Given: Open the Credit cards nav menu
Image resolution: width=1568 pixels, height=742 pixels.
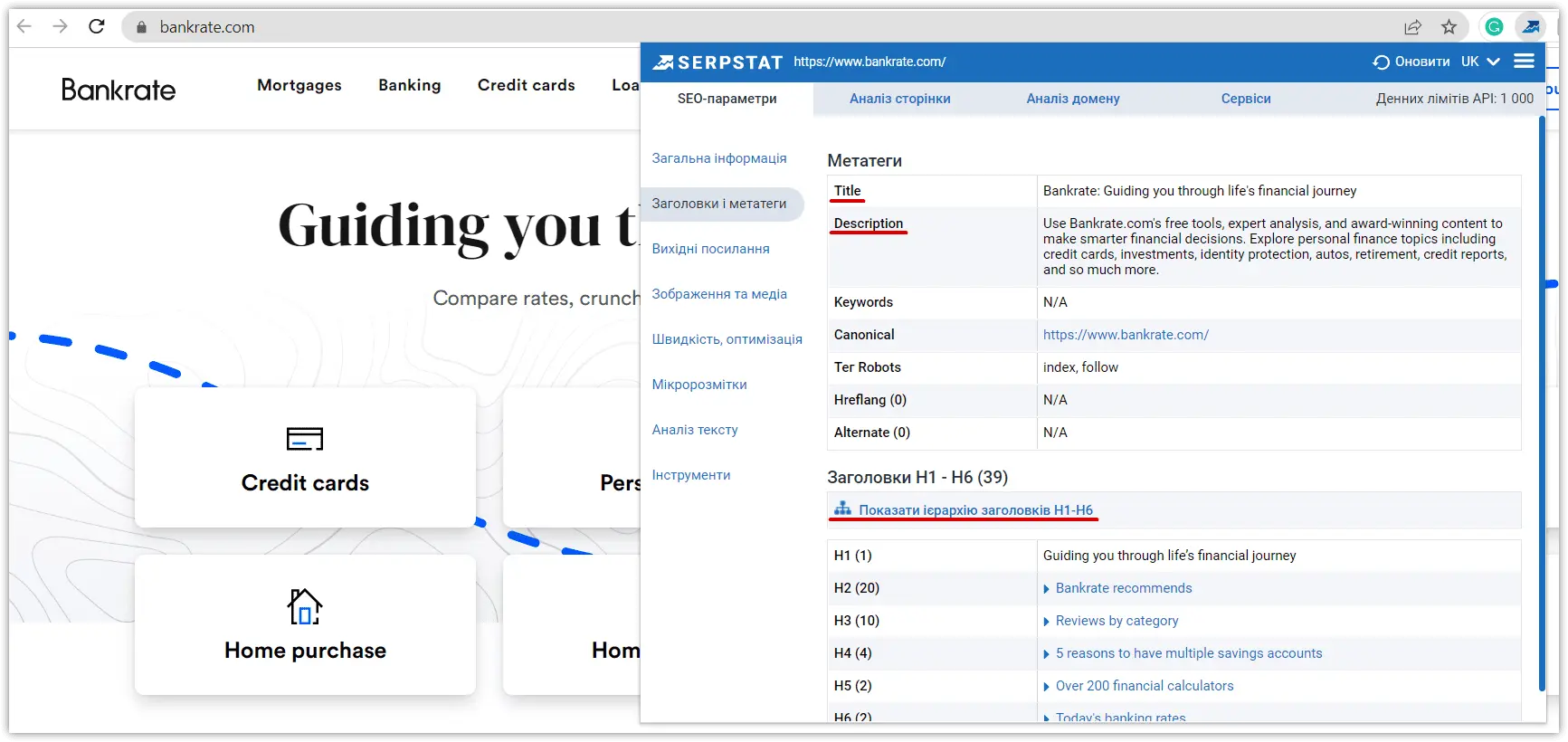Looking at the screenshot, I should click(x=527, y=85).
